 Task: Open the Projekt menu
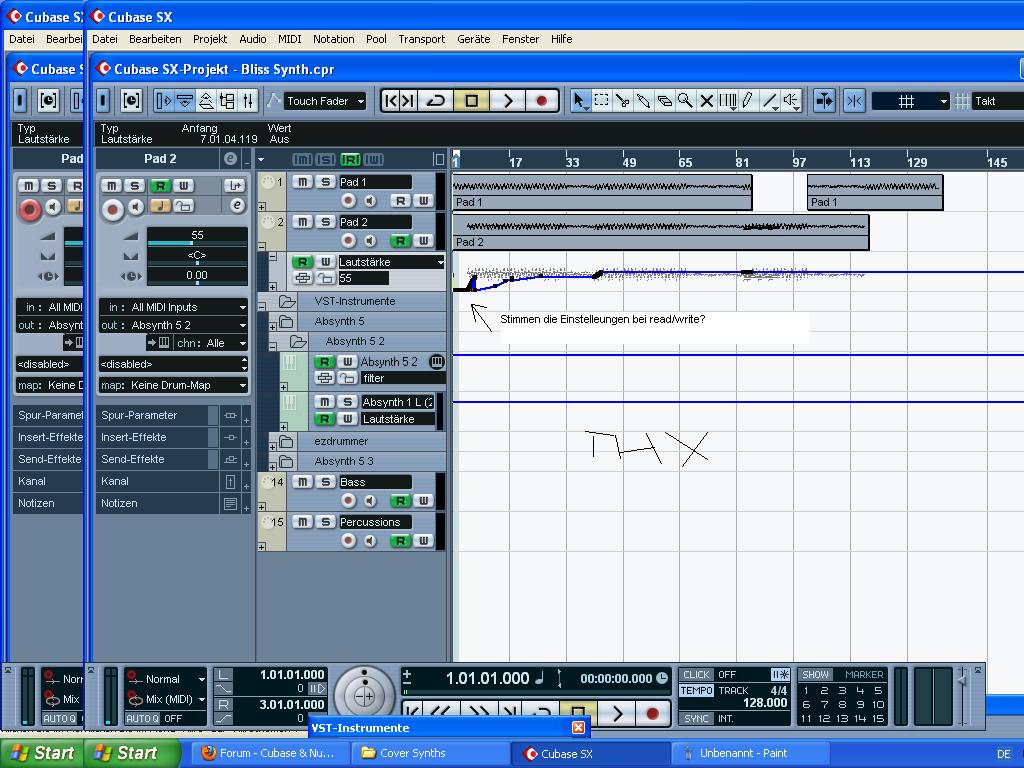210,39
